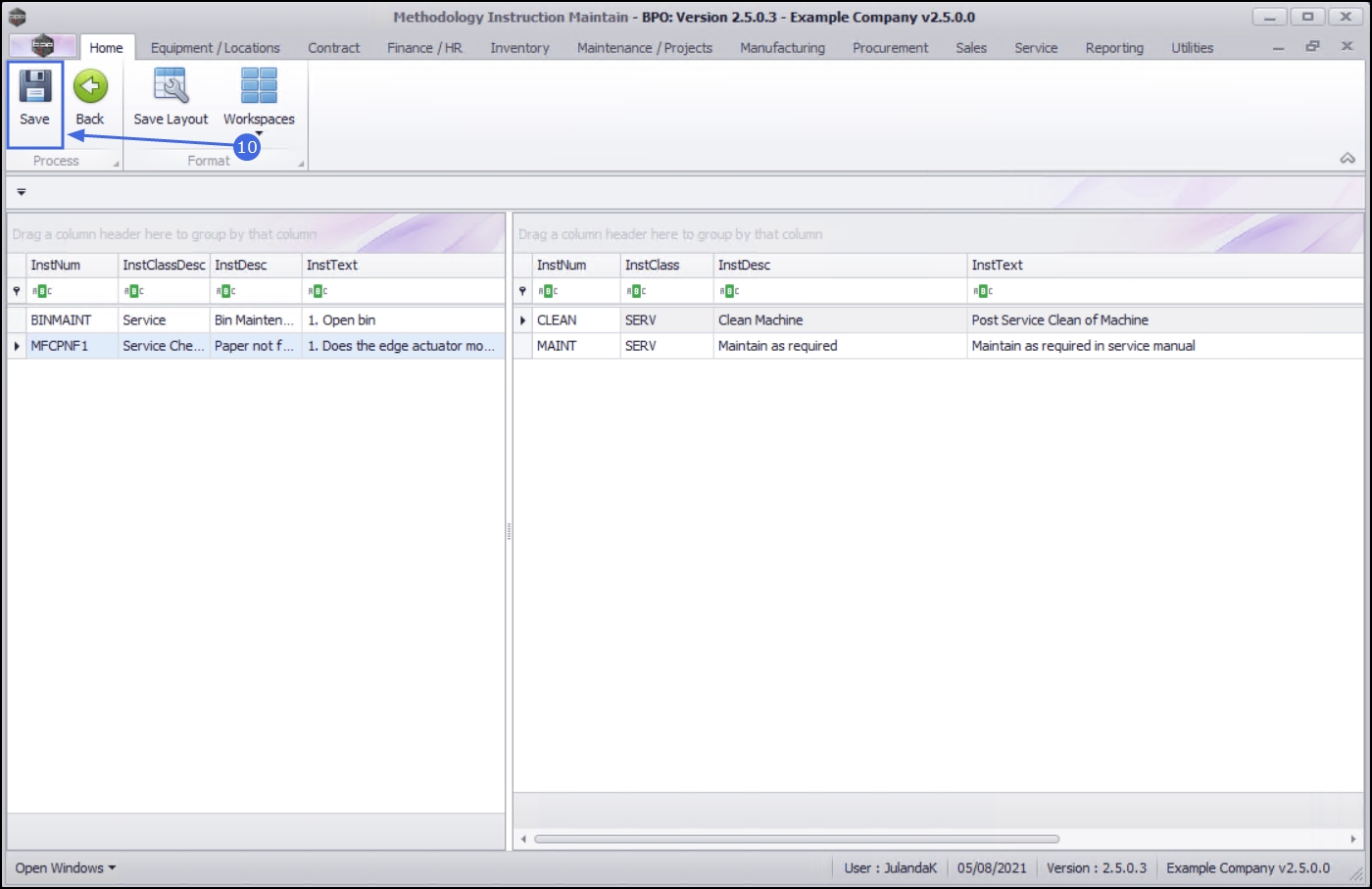The image size is (1372, 889).
Task: Click the 'Bin Mainten...' description cell
Action: coord(256,320)
